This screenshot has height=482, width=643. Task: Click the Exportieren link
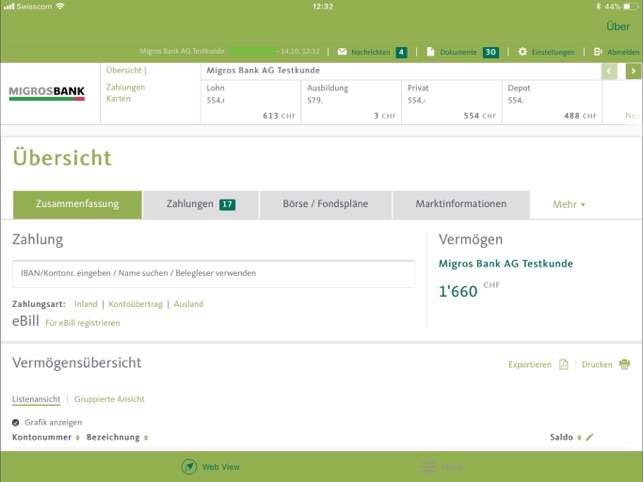point(530,365)
